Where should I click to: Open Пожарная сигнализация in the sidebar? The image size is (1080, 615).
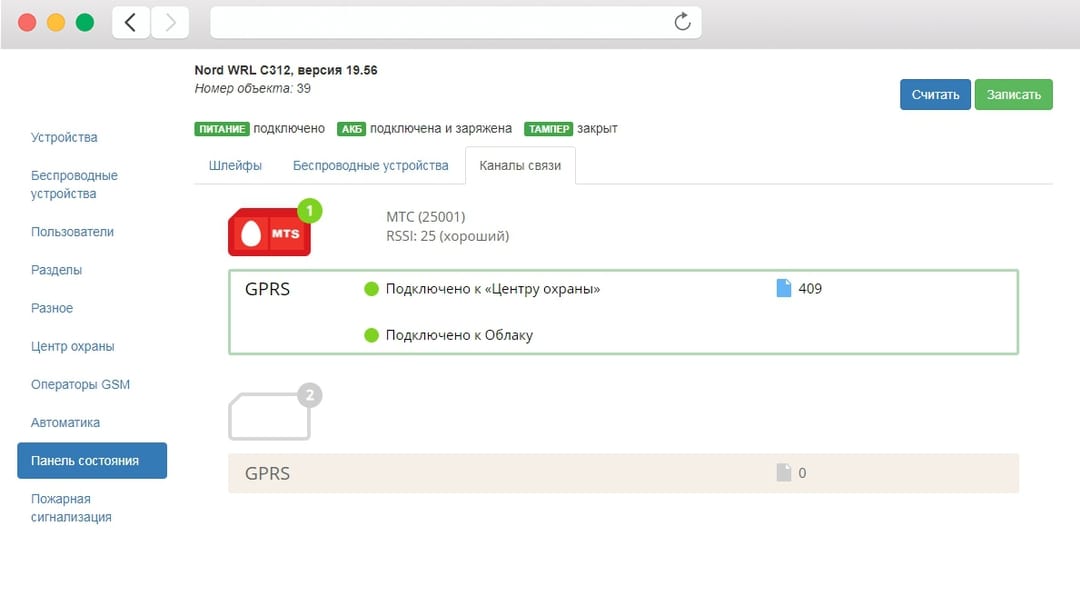click(71, 508)
